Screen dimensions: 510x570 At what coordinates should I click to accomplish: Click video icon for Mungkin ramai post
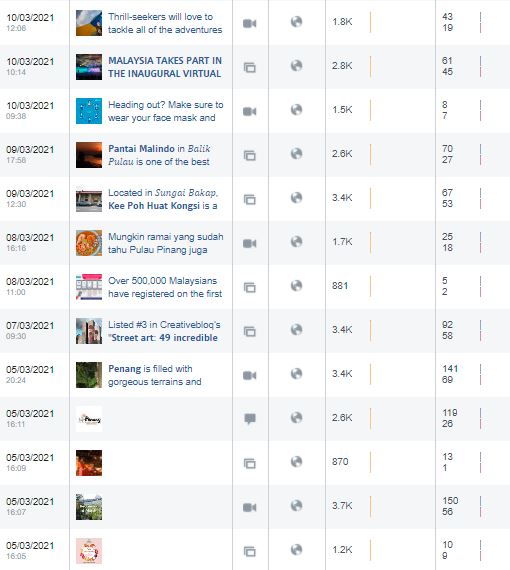coord(249,244)
